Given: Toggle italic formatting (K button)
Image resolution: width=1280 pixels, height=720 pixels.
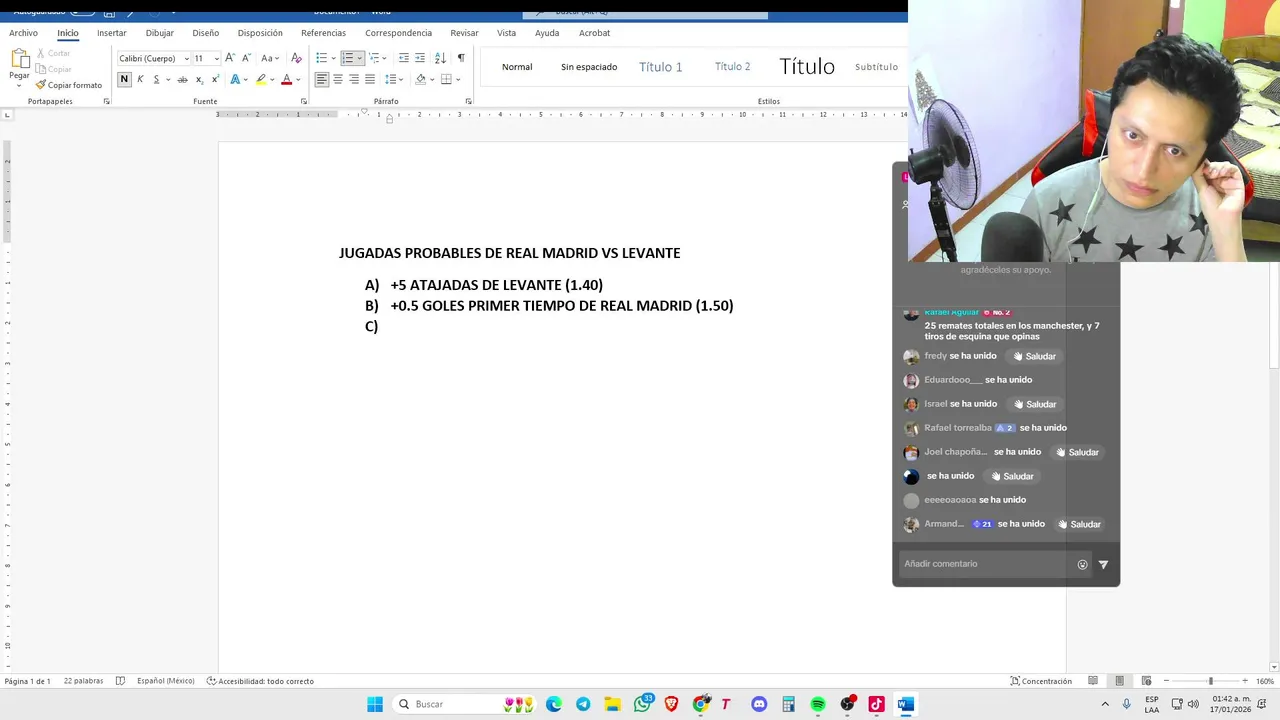Looking at the screenshot, I should tap(140, 79).
